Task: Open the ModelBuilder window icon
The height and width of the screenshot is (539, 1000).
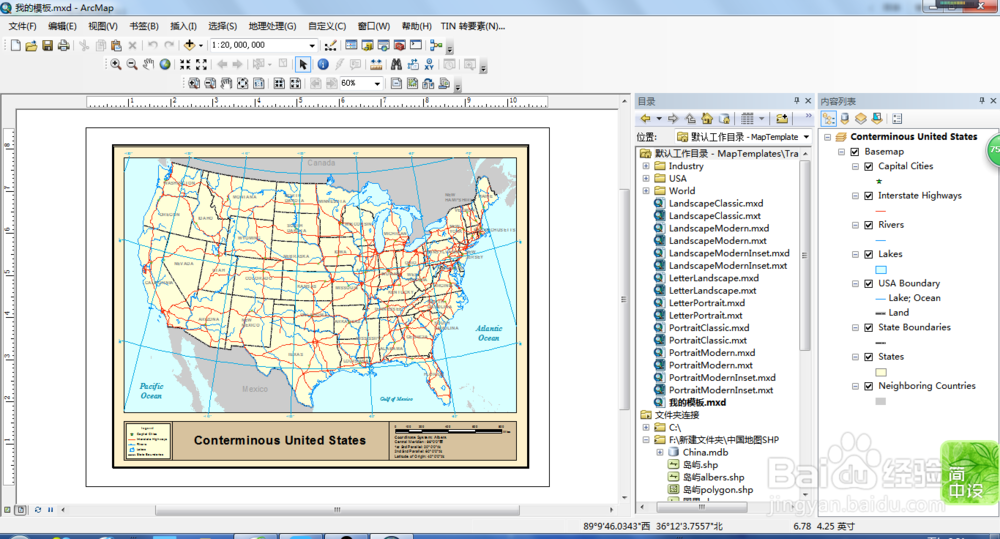Action: click(x=436, y=45)
